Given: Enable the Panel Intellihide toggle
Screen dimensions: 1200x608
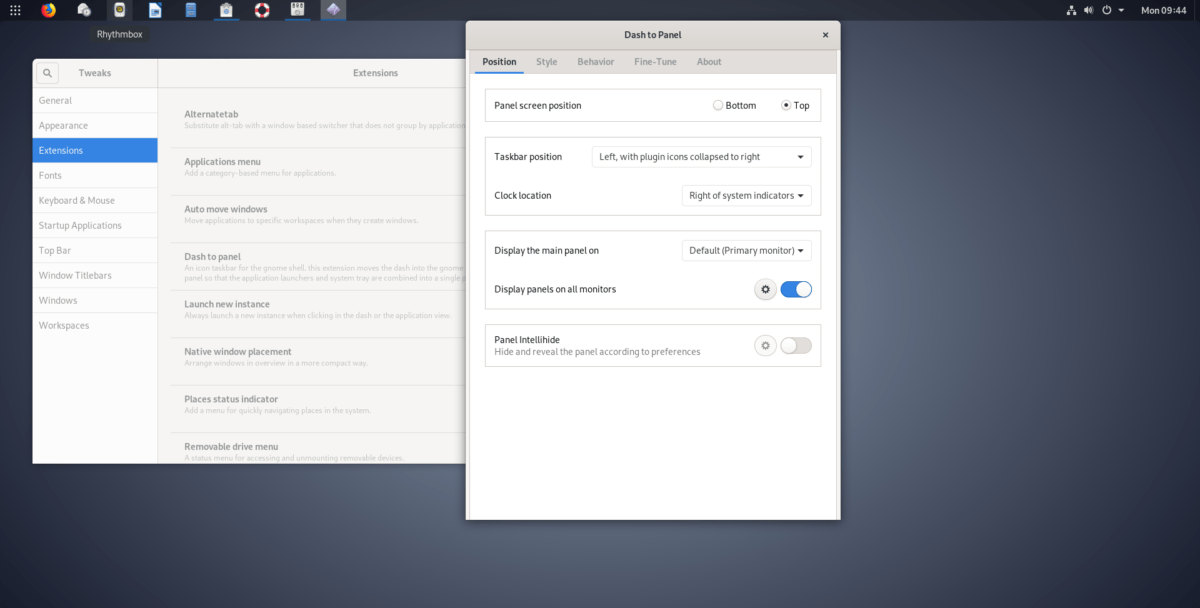Looking at the screenshot, I should 795,344.
